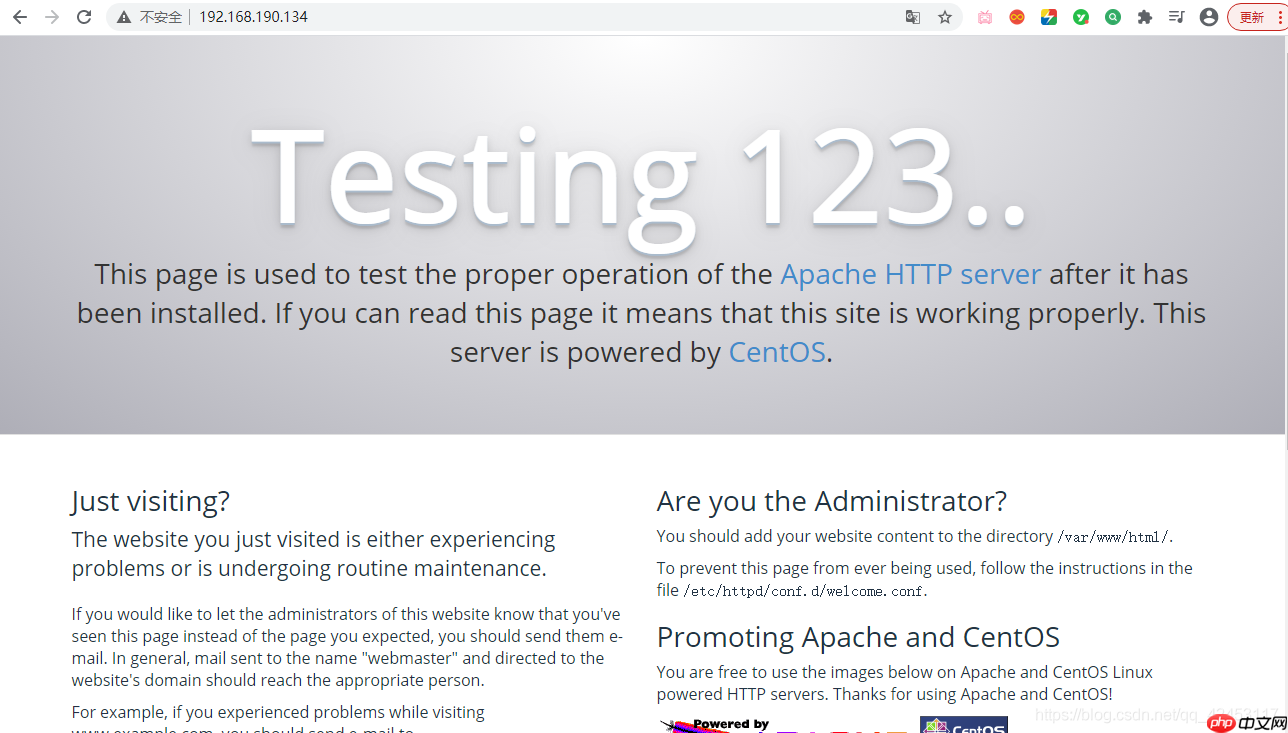The height and width of the screenshot is (733, 1288).
Task: Open the green magnifier search extension
Action: (1113, 17)
